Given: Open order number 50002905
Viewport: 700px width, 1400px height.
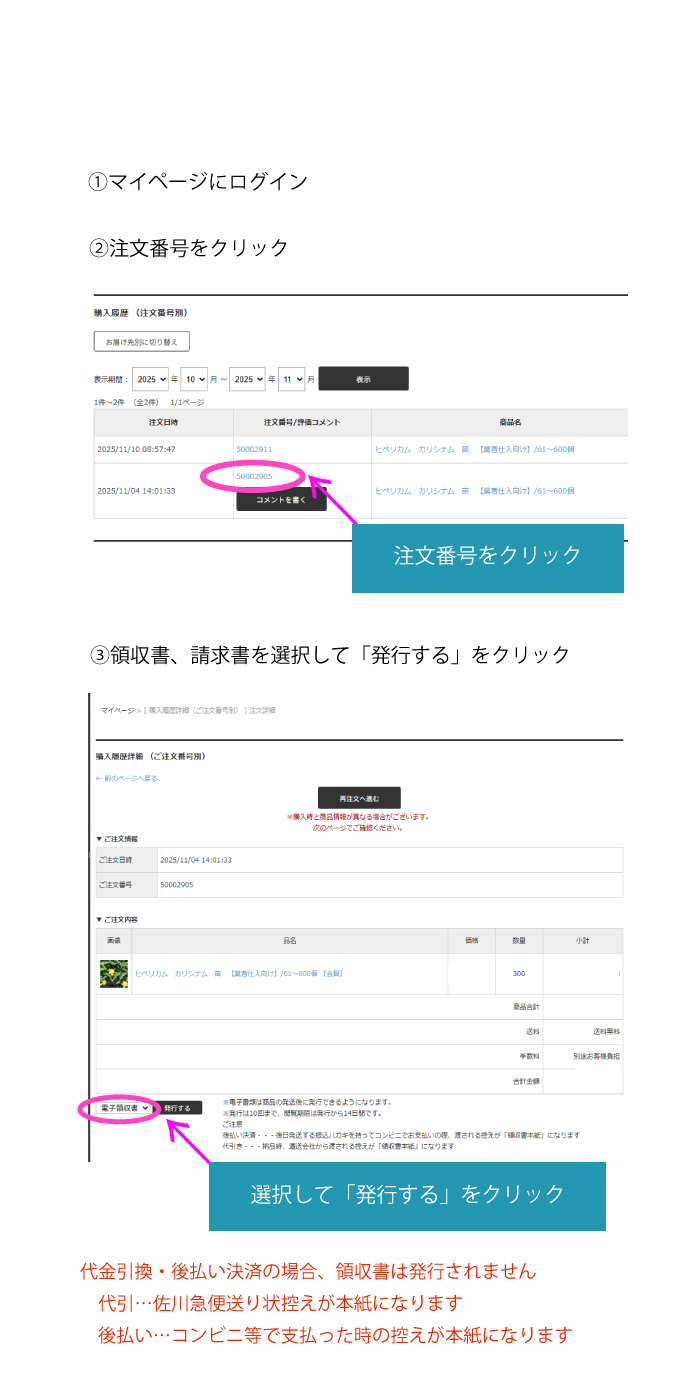Looking at the screenshot, I should coord(254,477).
